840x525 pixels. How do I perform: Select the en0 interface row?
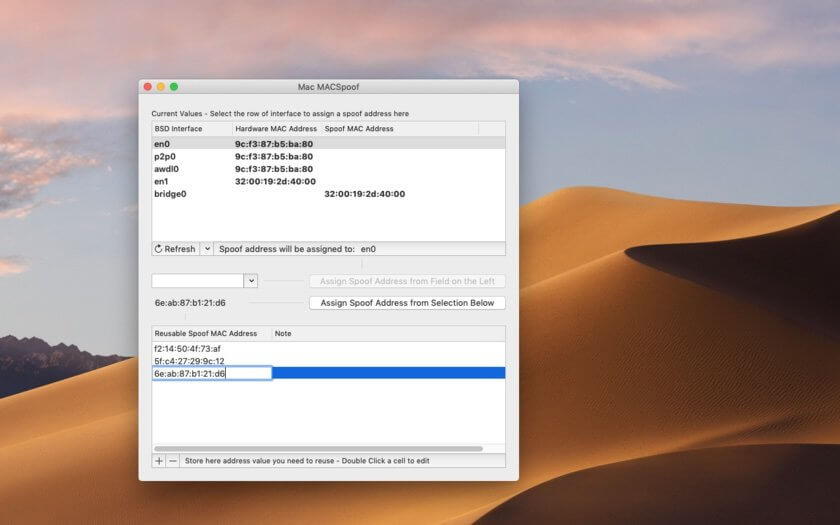click(x=162, y=144)
